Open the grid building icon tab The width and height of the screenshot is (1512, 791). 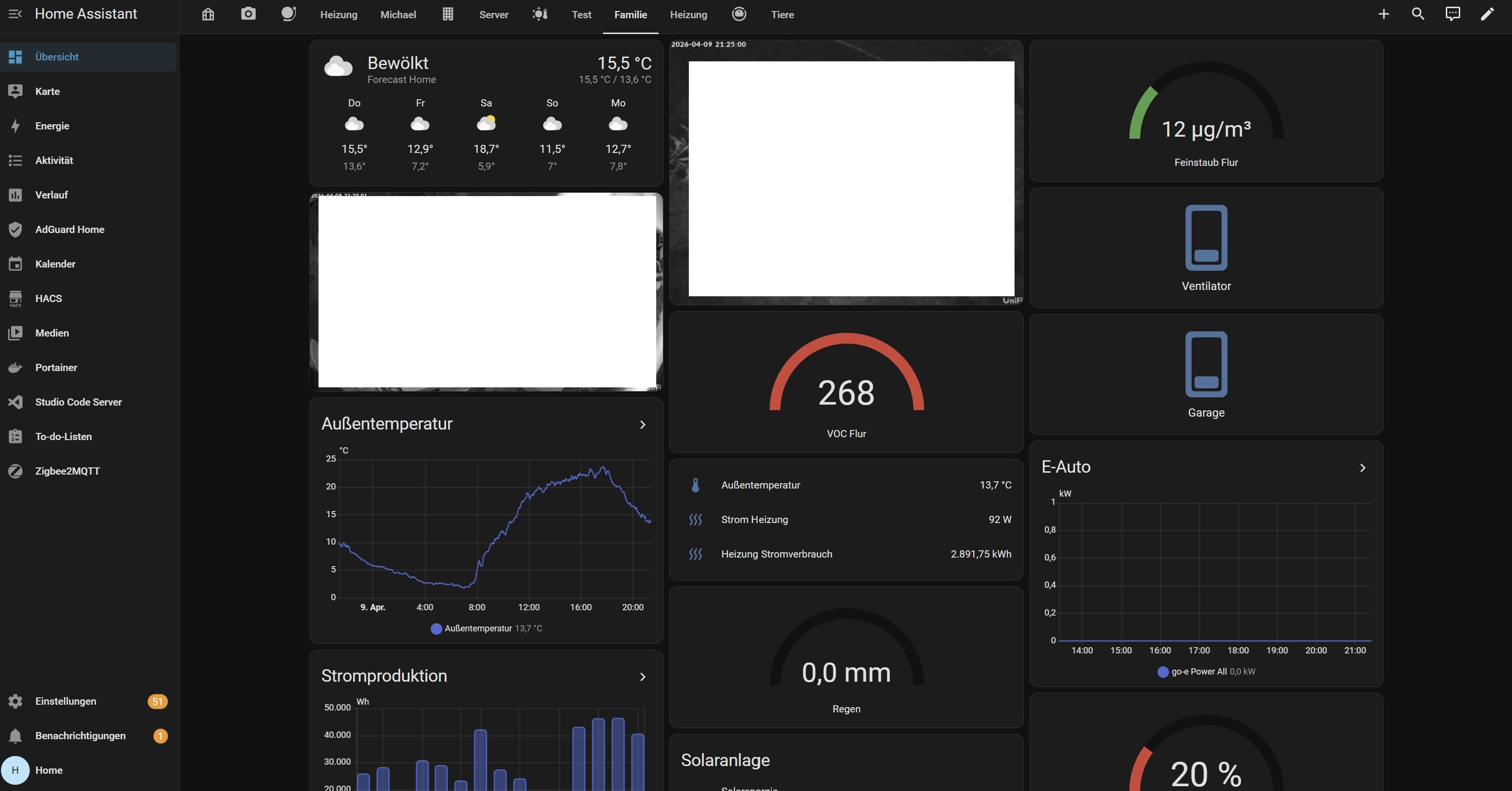point(448,14)
